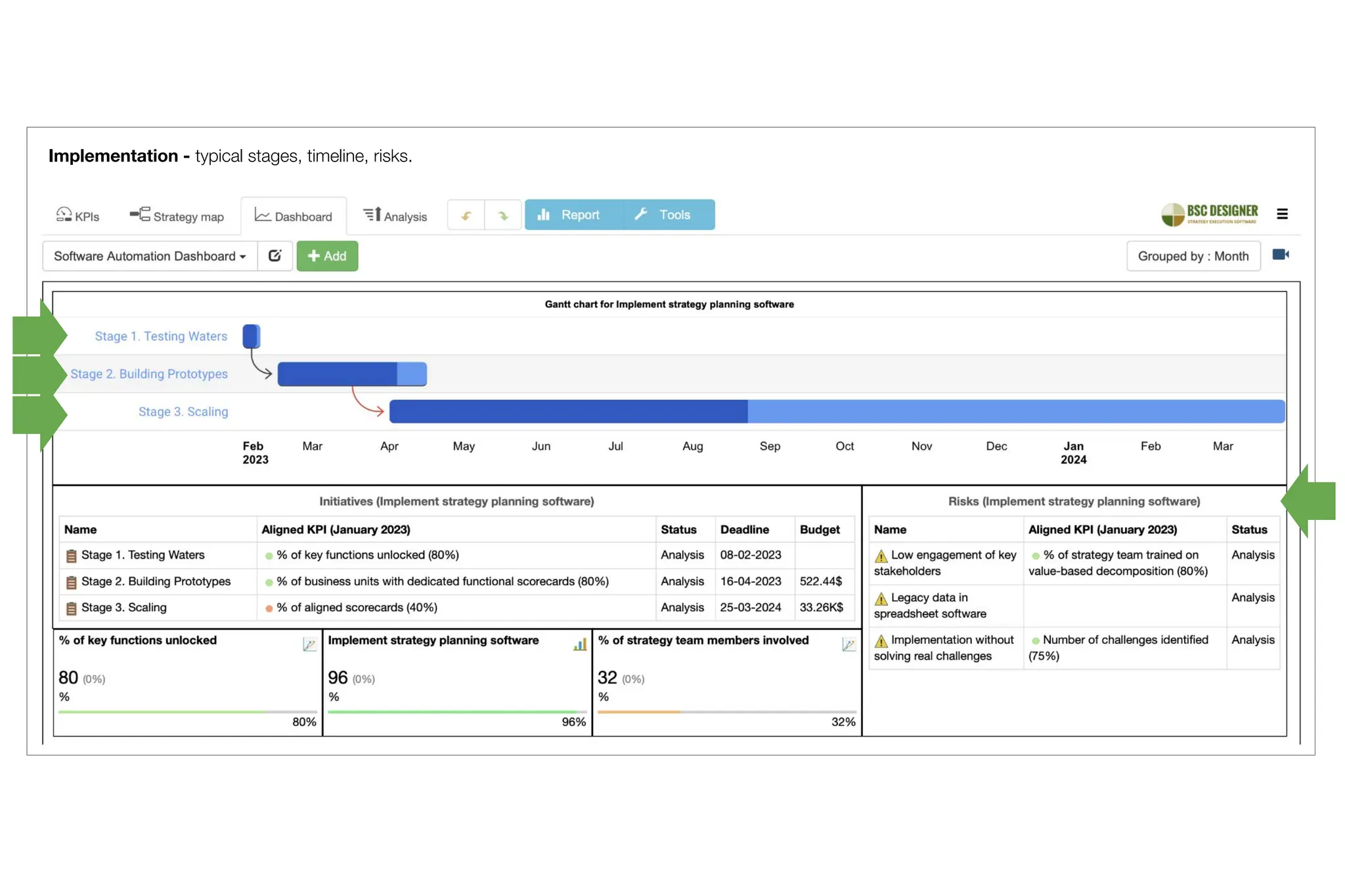Click chart icon in key functions widget

(309, 645)
